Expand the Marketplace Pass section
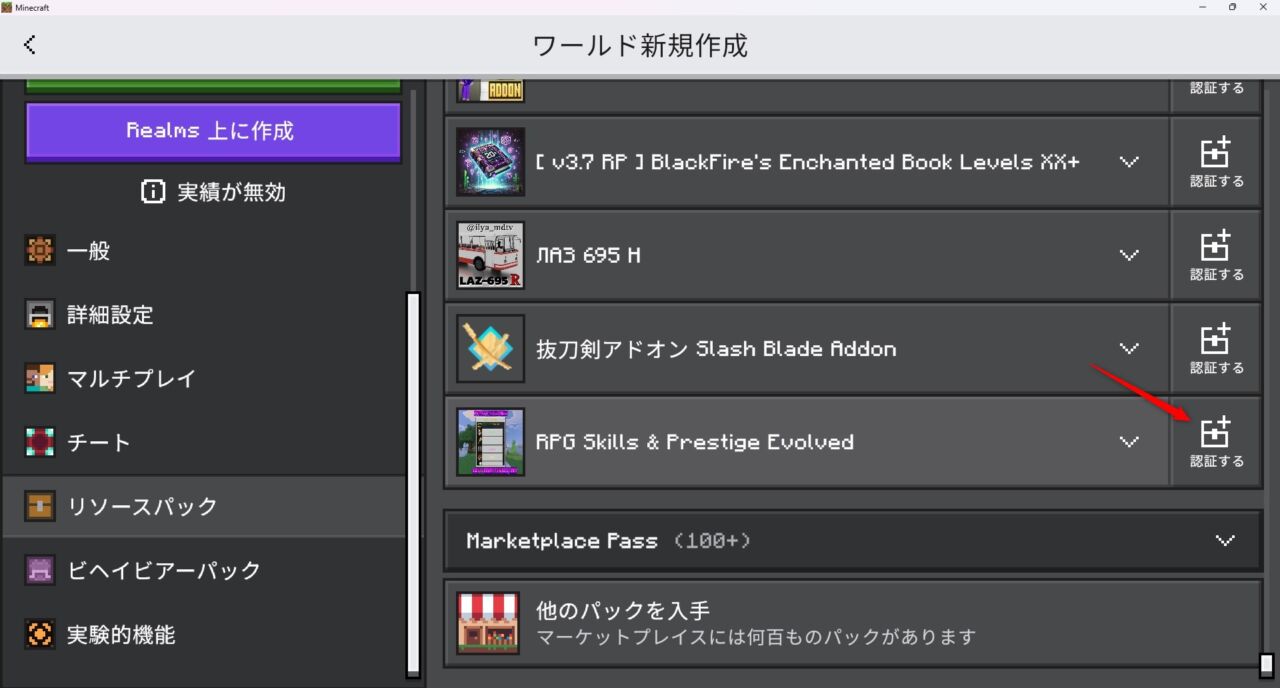The image size is (1280, 688). [x=853, y=541]
